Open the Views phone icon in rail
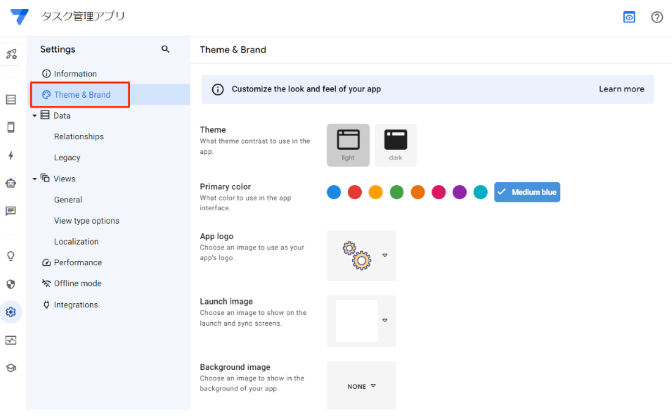The height and width of the screenshot is (420, 672). (x=11, y=127)
